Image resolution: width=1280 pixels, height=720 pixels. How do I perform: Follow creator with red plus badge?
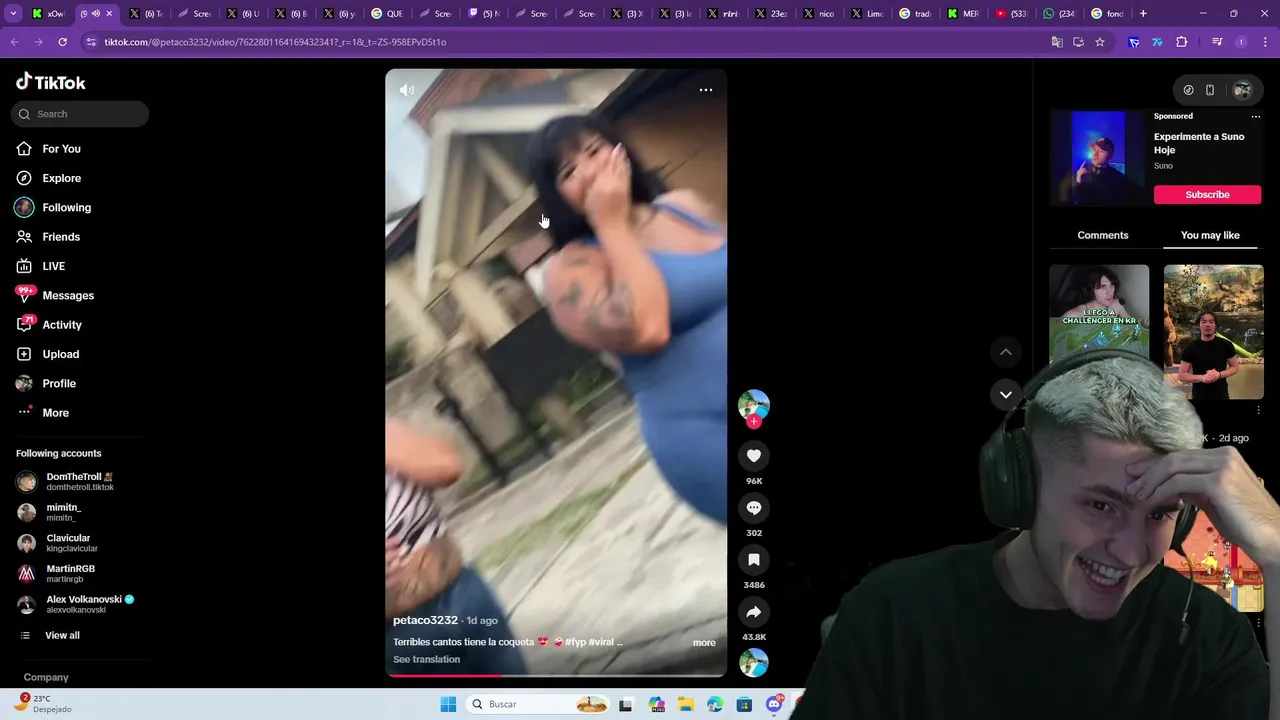pos(754,422)
